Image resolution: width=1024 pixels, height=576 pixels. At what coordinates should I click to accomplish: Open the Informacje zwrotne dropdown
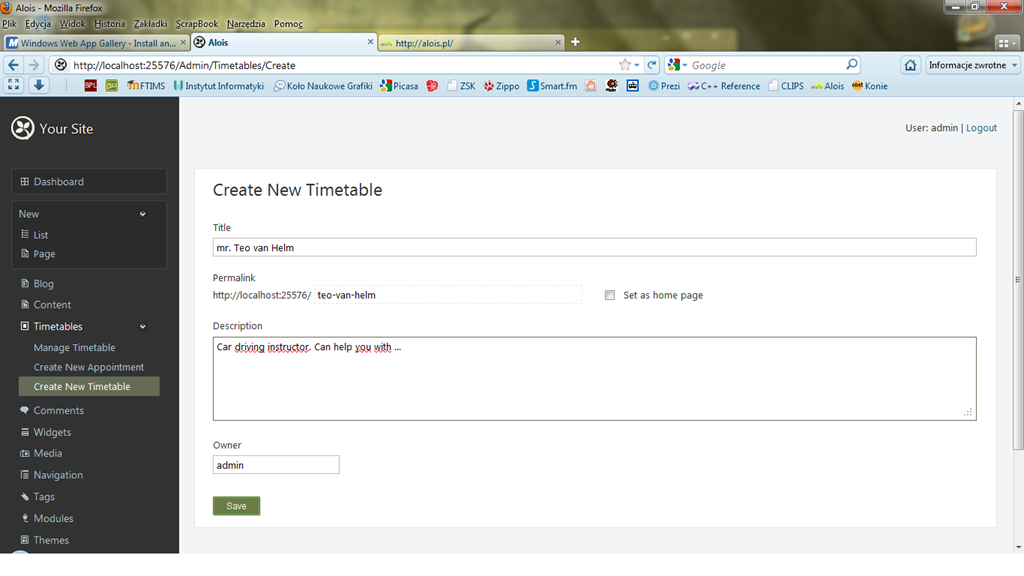(x=972, y=65)
